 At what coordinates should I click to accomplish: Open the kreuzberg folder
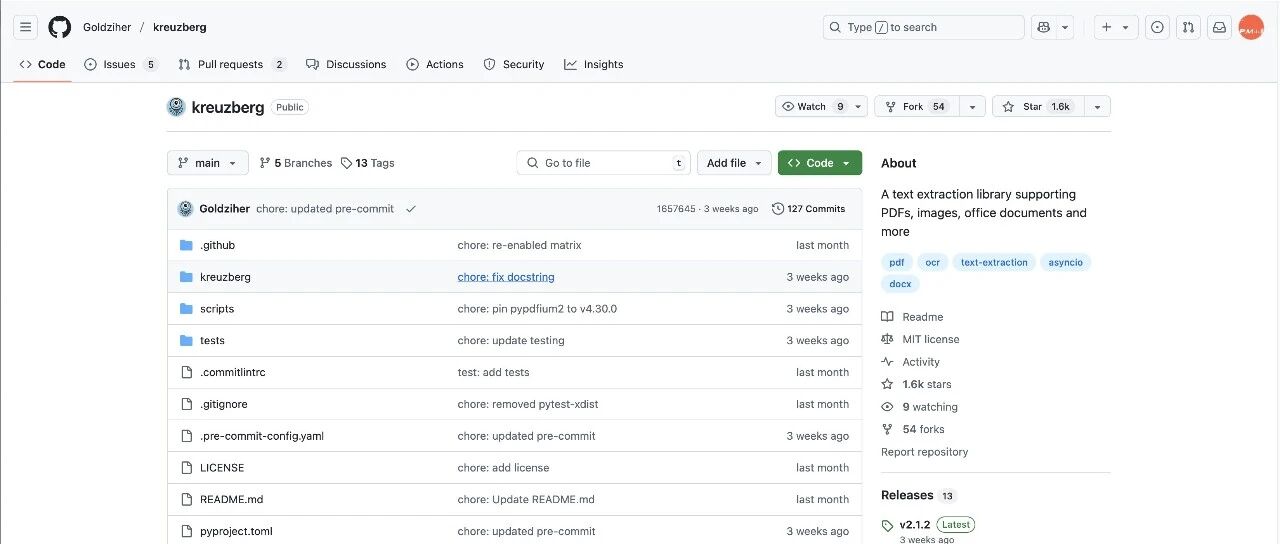(225, 277)
